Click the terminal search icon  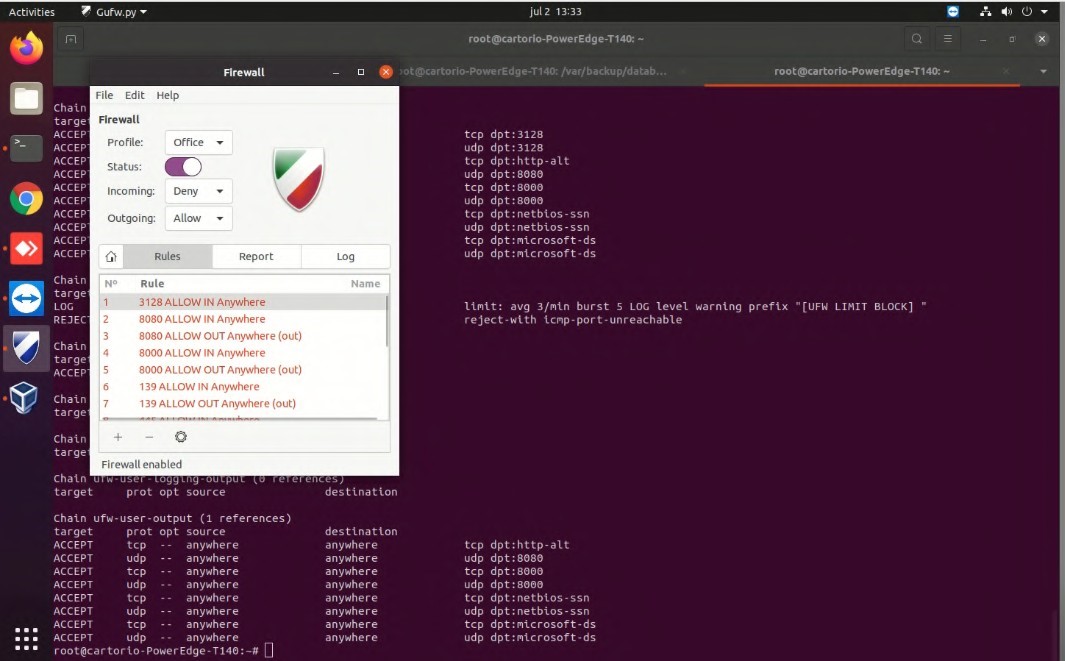(x=916, y=39)
